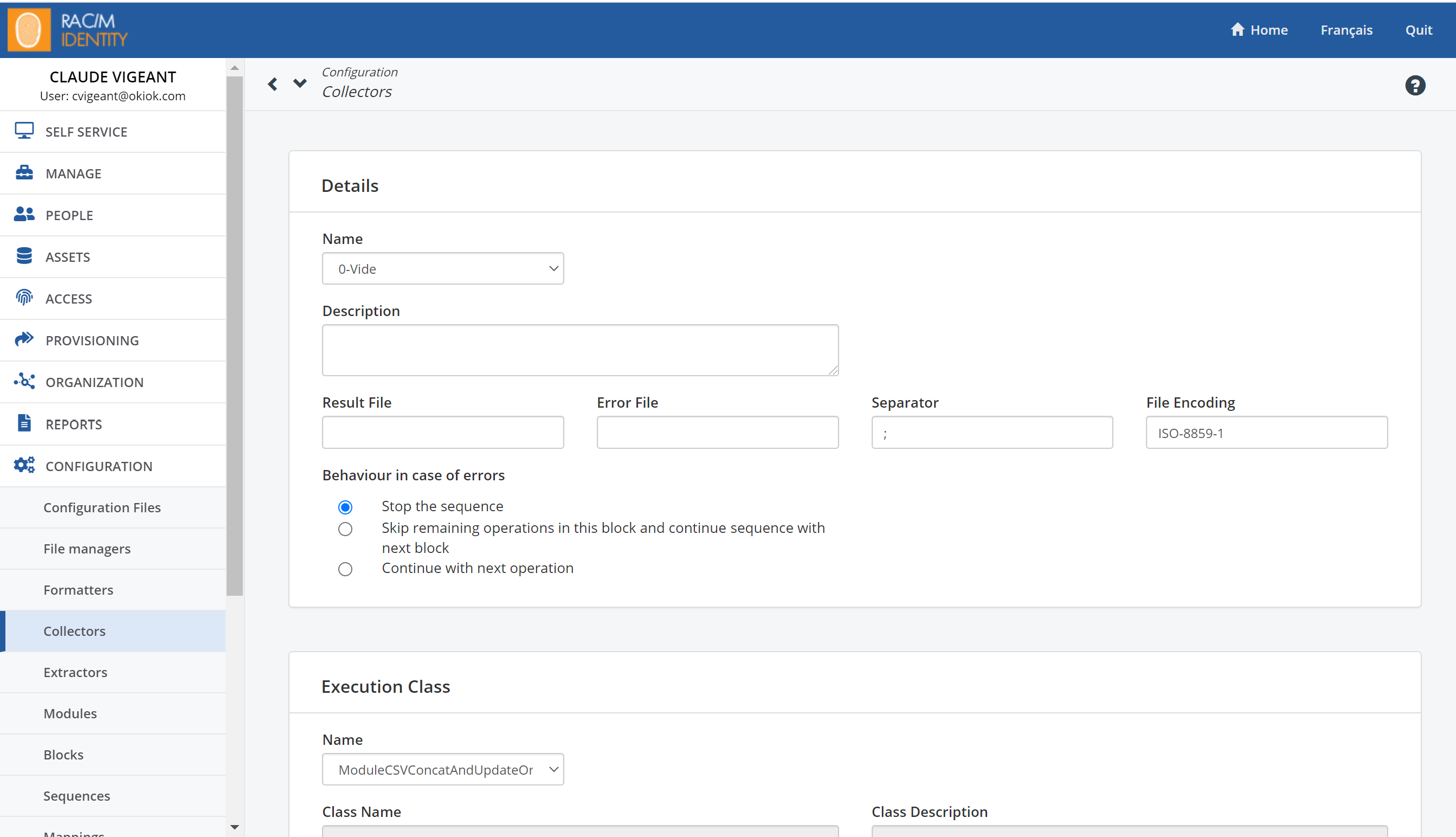Click the Home link in header
Viewport: 1456px width, 837px height.
pos(1259,30)
